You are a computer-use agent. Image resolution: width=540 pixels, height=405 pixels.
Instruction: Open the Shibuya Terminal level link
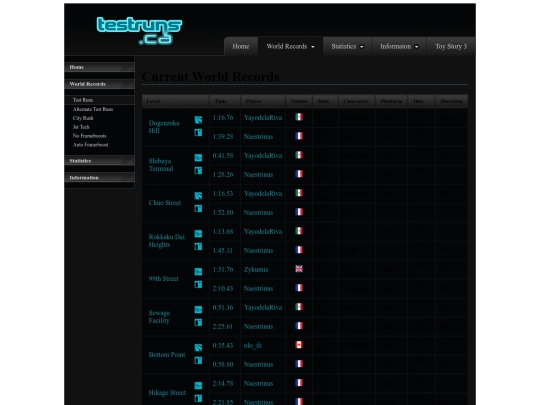tap(161, 165)
